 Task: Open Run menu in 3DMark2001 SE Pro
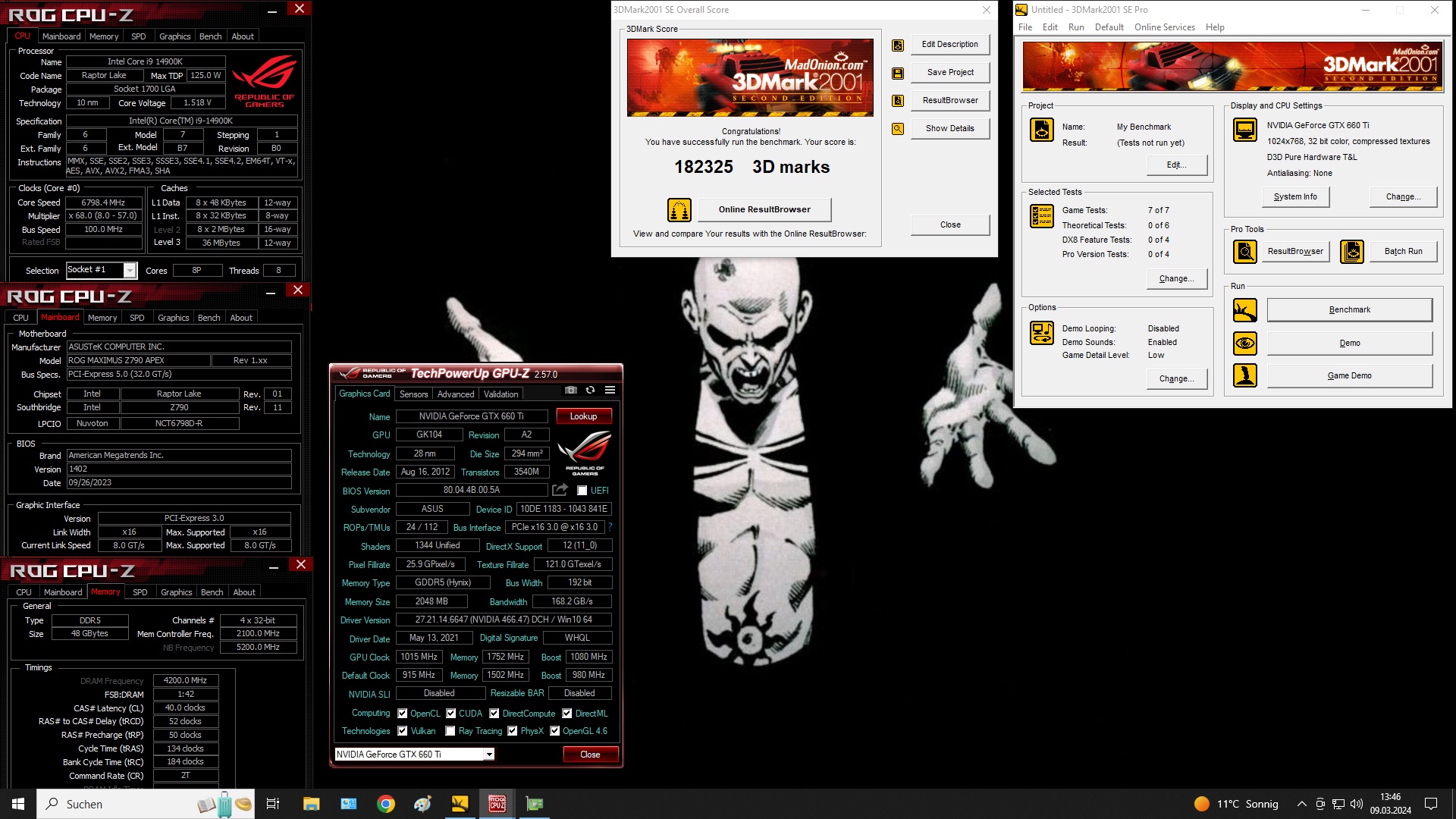coord(1076,27)
